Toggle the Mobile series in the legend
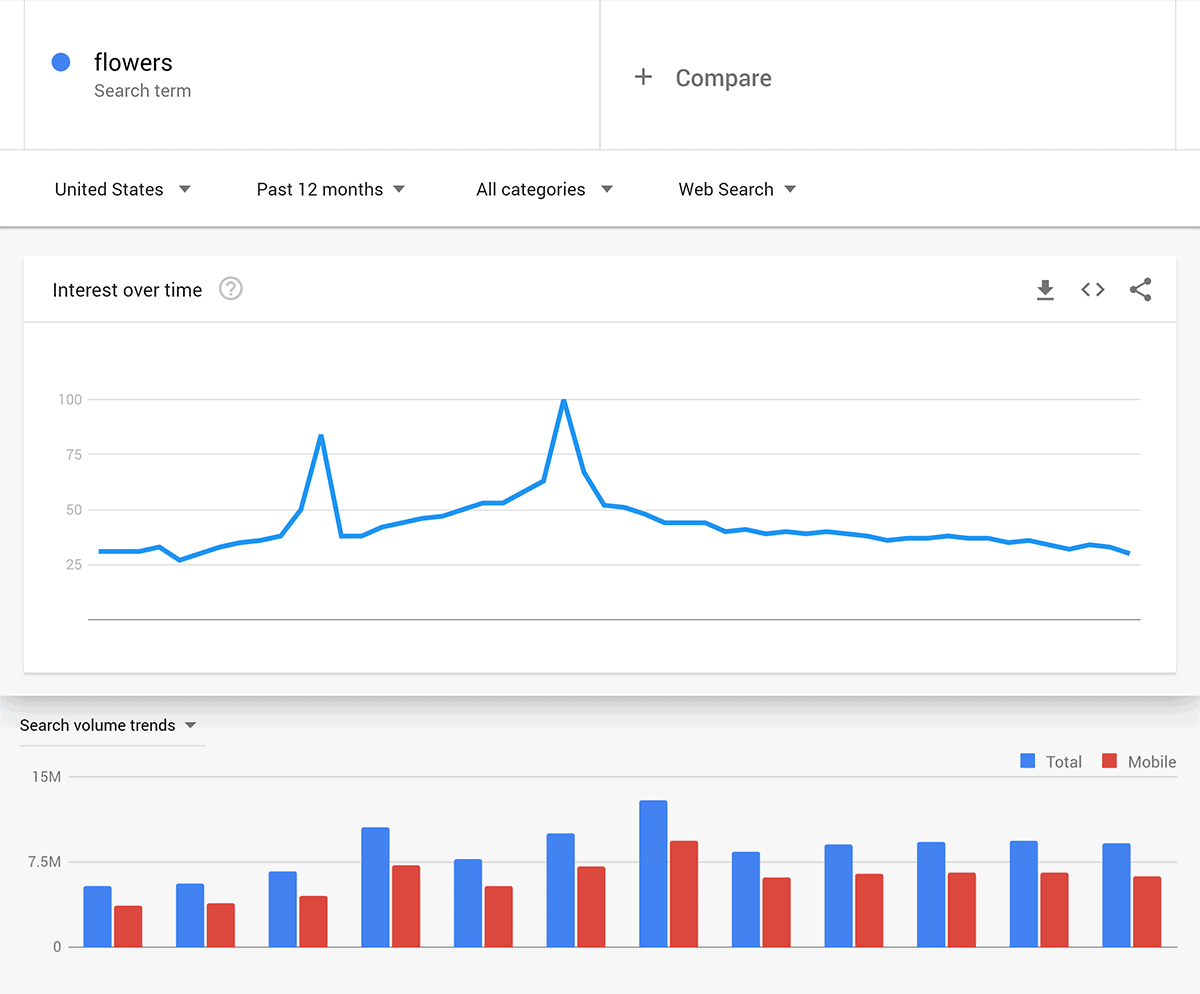Image resolution: width=1200 pixels, height=994 pixels. [x=1140, y=761]
